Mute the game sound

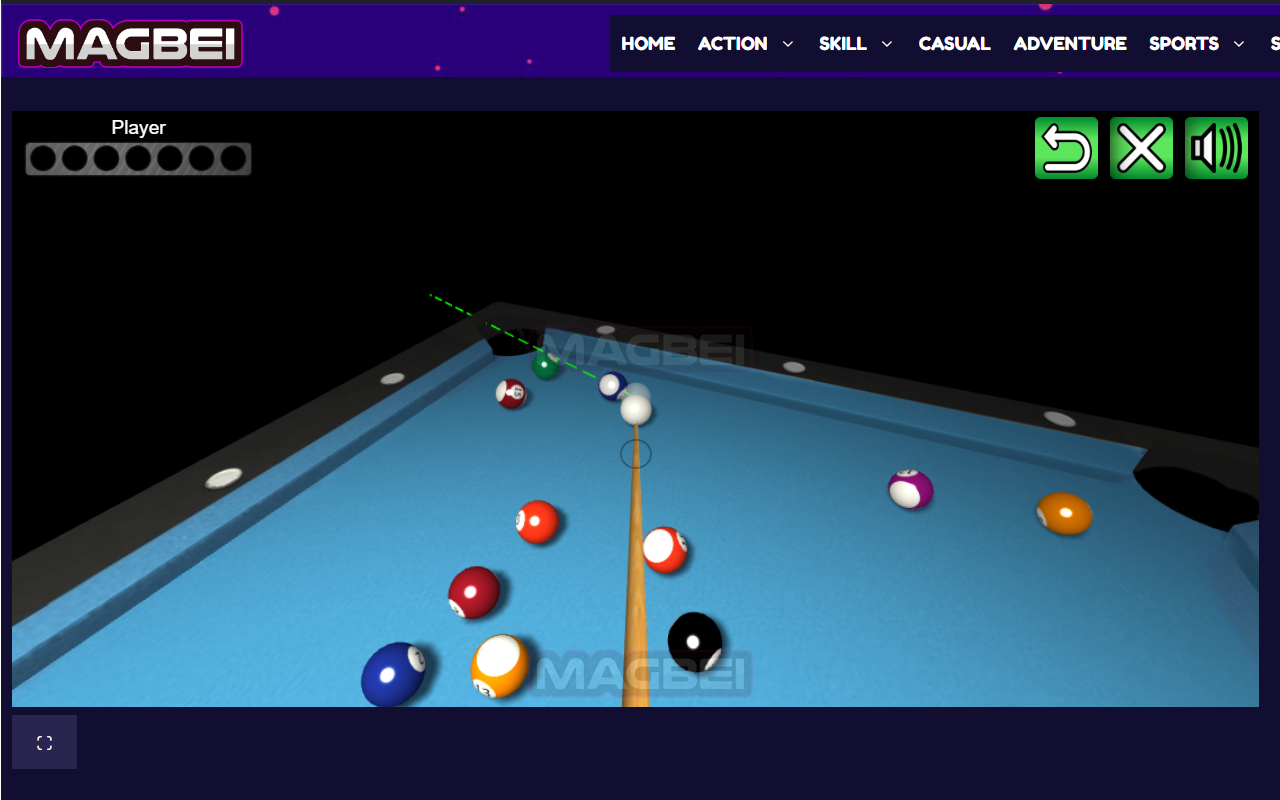pyautogui.click(x=1216, y=147)
